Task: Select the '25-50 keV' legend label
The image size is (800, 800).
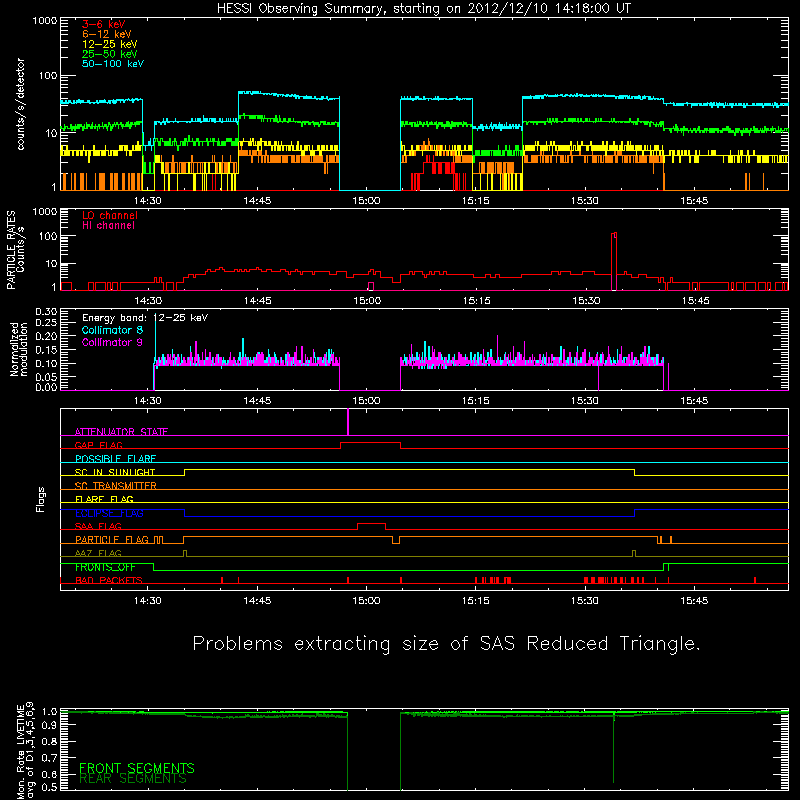Action: point(110,54)
